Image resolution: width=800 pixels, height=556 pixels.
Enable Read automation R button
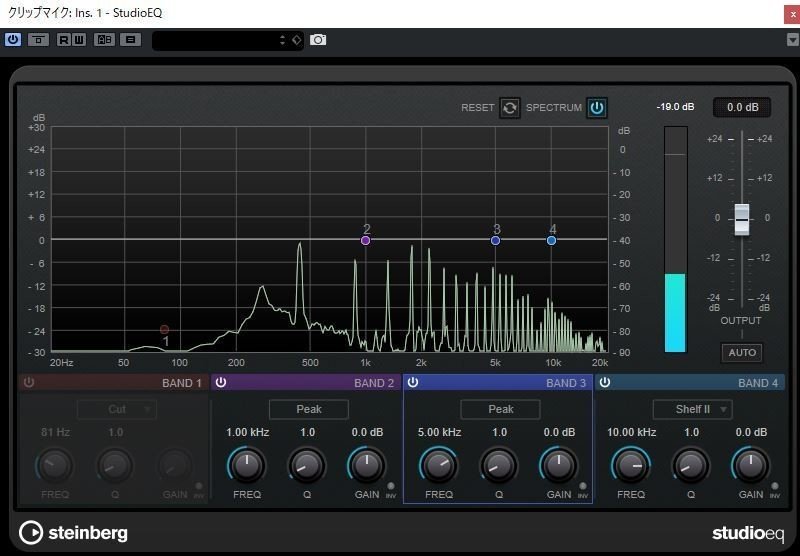(64, 39)
